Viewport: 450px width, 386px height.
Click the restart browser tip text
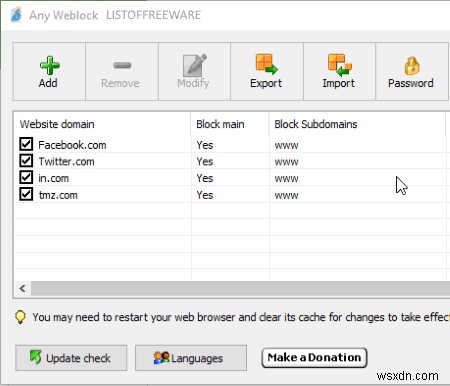tap(241, 317)
